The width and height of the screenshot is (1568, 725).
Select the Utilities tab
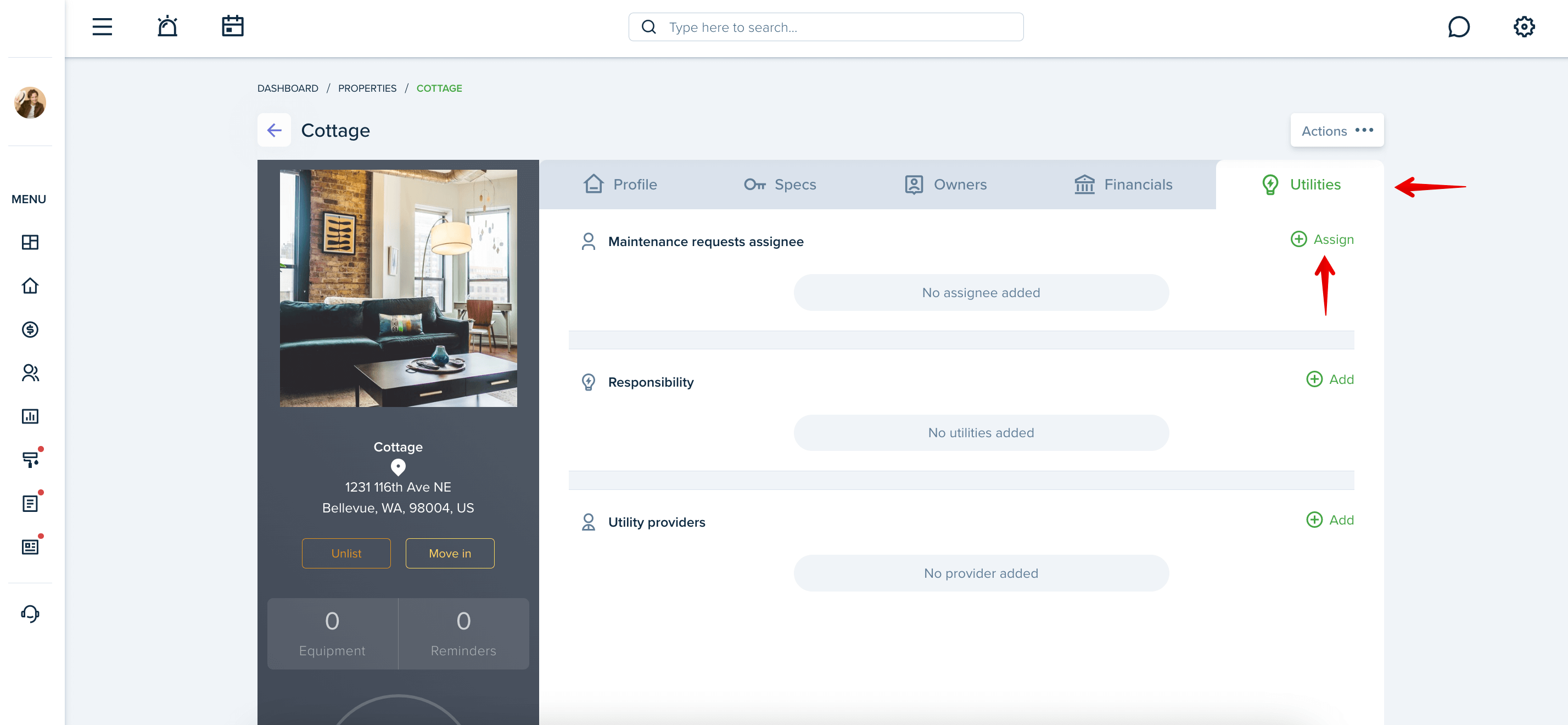coord(1300,185)
